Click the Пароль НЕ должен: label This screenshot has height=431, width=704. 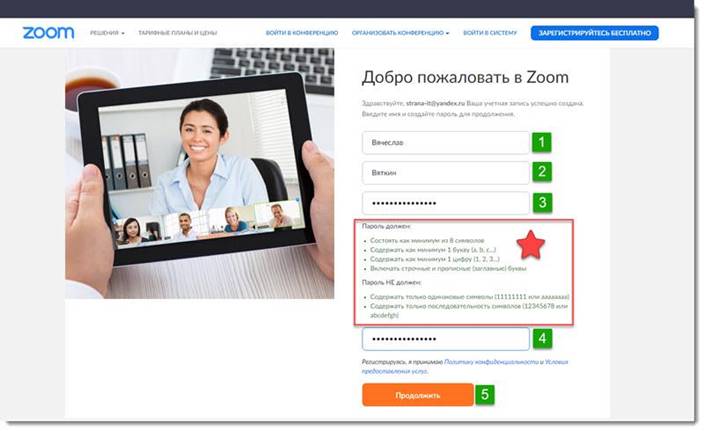(392, 282)
